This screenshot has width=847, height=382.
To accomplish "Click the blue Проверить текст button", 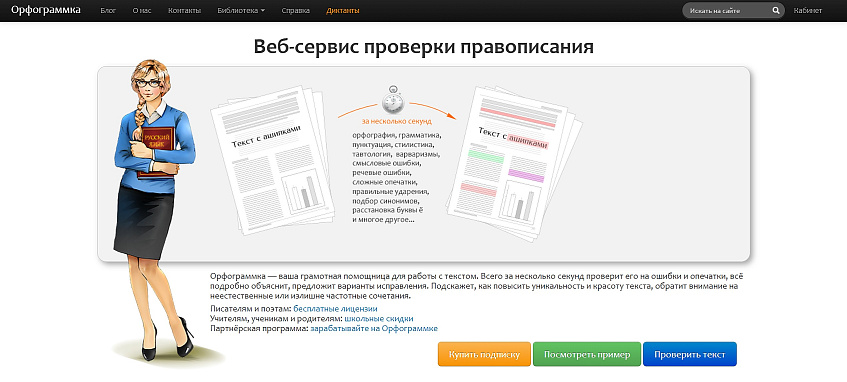I will [x=690, y=354].
